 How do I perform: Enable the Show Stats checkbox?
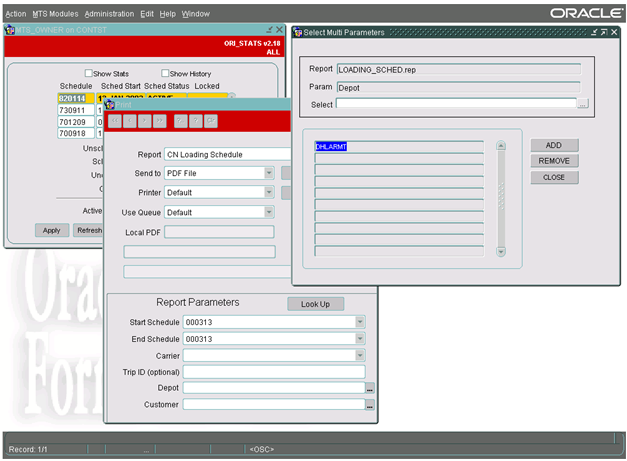point(88,73)
